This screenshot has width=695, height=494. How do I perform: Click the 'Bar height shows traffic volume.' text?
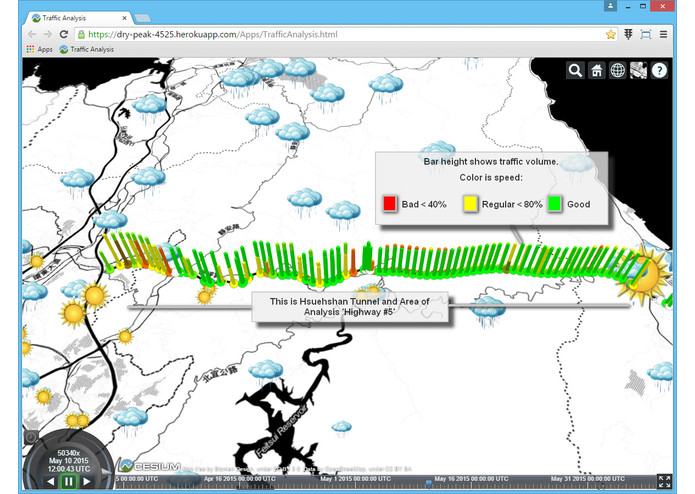tap(491, 162)
